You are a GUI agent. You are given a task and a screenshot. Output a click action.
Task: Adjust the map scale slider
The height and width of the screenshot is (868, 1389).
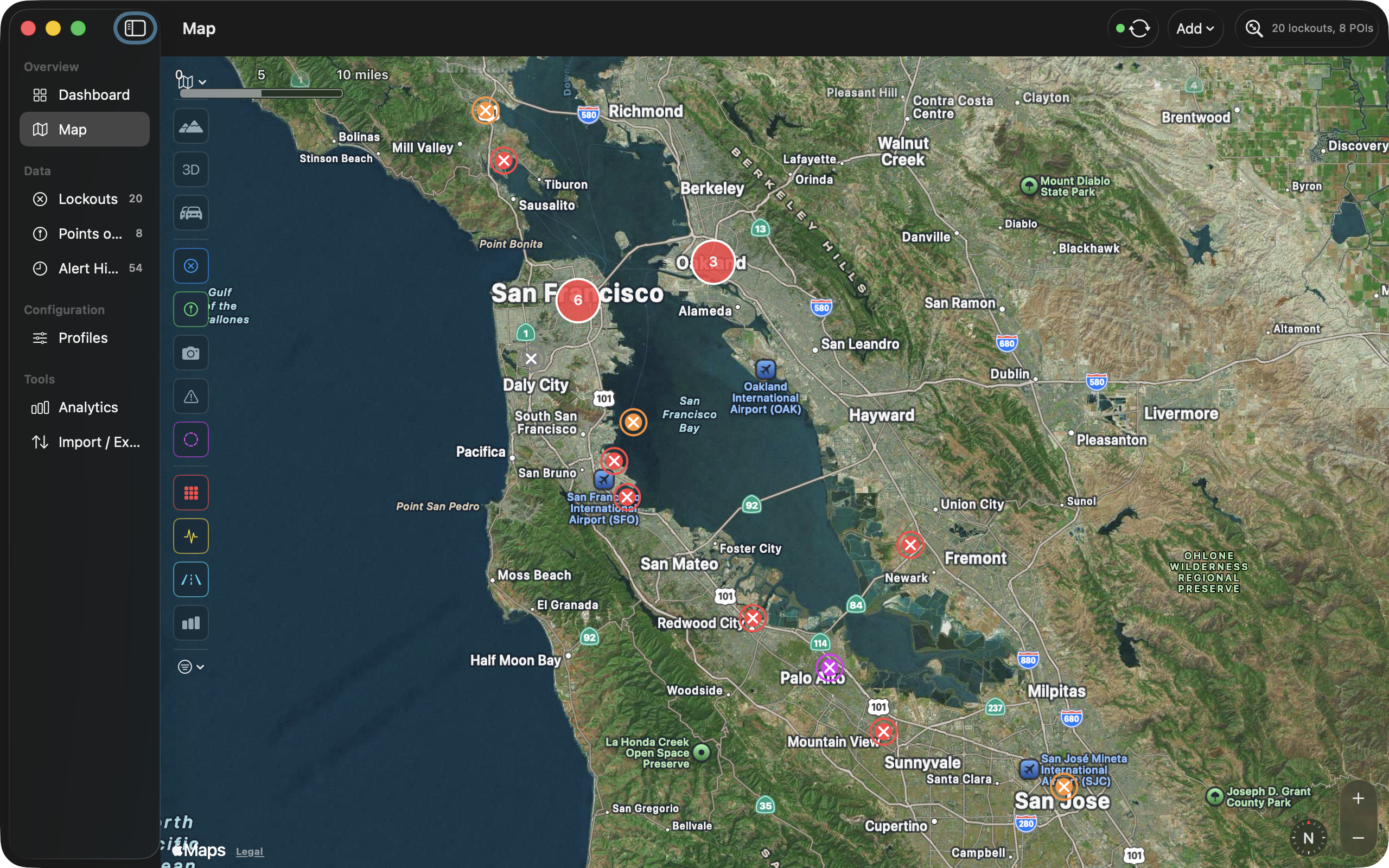[261, 92]
